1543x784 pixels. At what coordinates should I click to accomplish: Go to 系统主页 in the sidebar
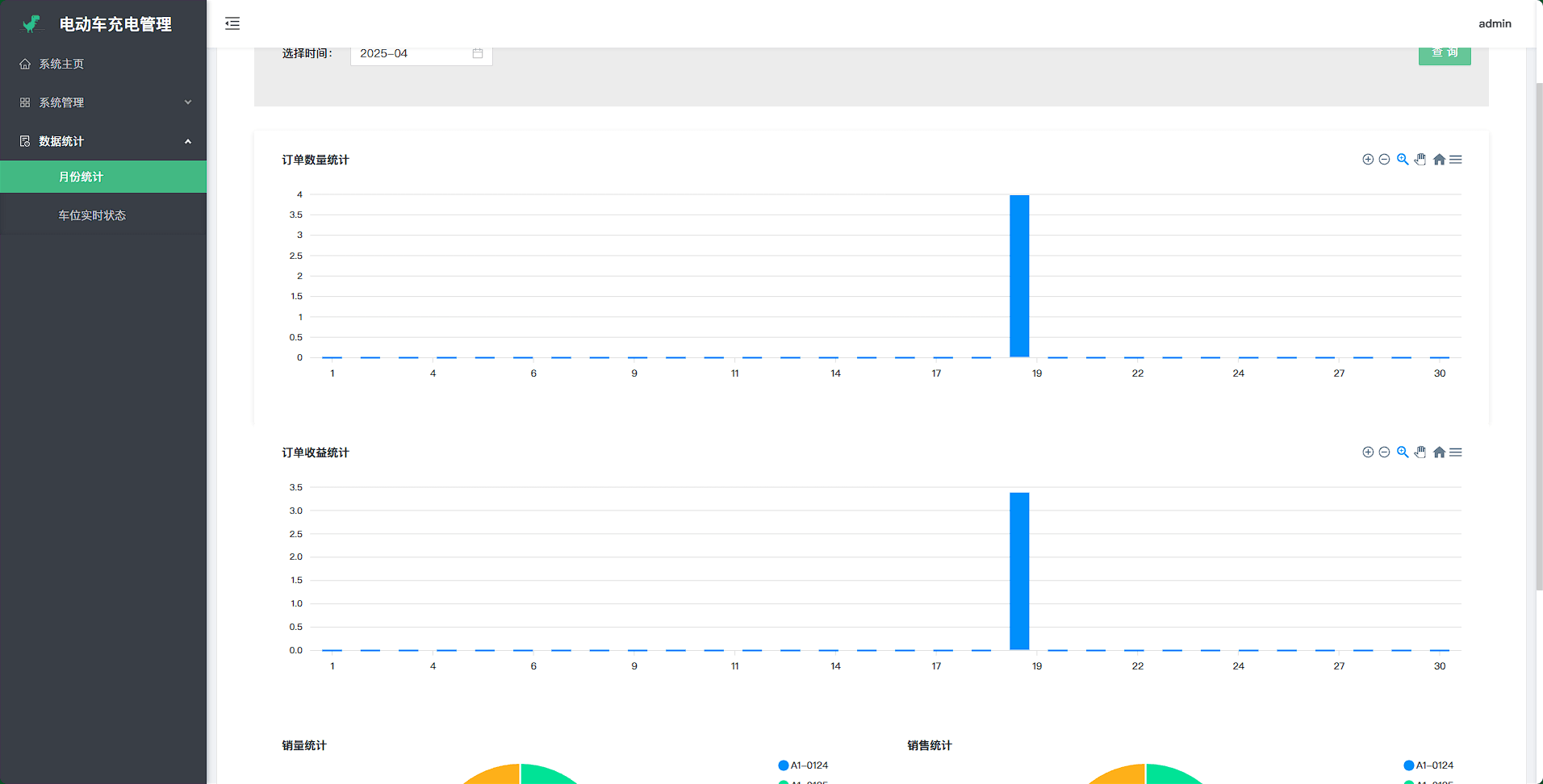coord(61,64)
